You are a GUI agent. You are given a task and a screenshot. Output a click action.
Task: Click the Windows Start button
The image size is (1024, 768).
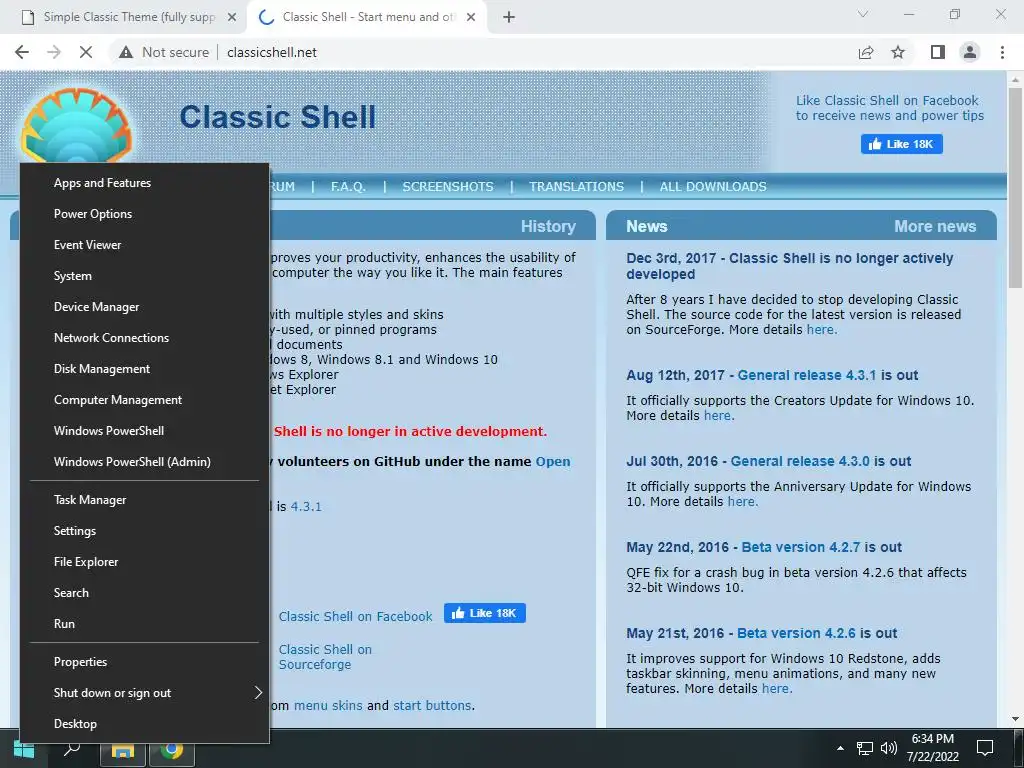24,750
